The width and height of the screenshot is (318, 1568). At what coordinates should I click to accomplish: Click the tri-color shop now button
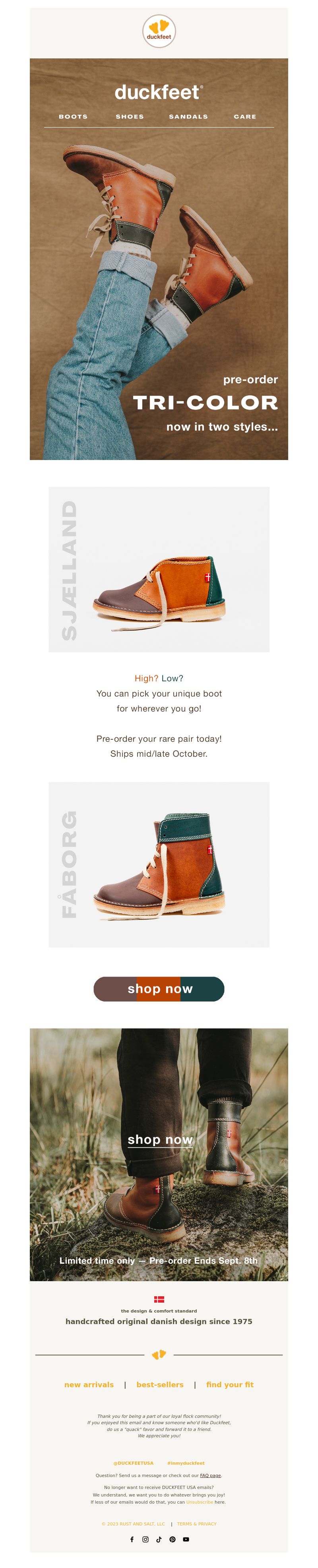159,988
